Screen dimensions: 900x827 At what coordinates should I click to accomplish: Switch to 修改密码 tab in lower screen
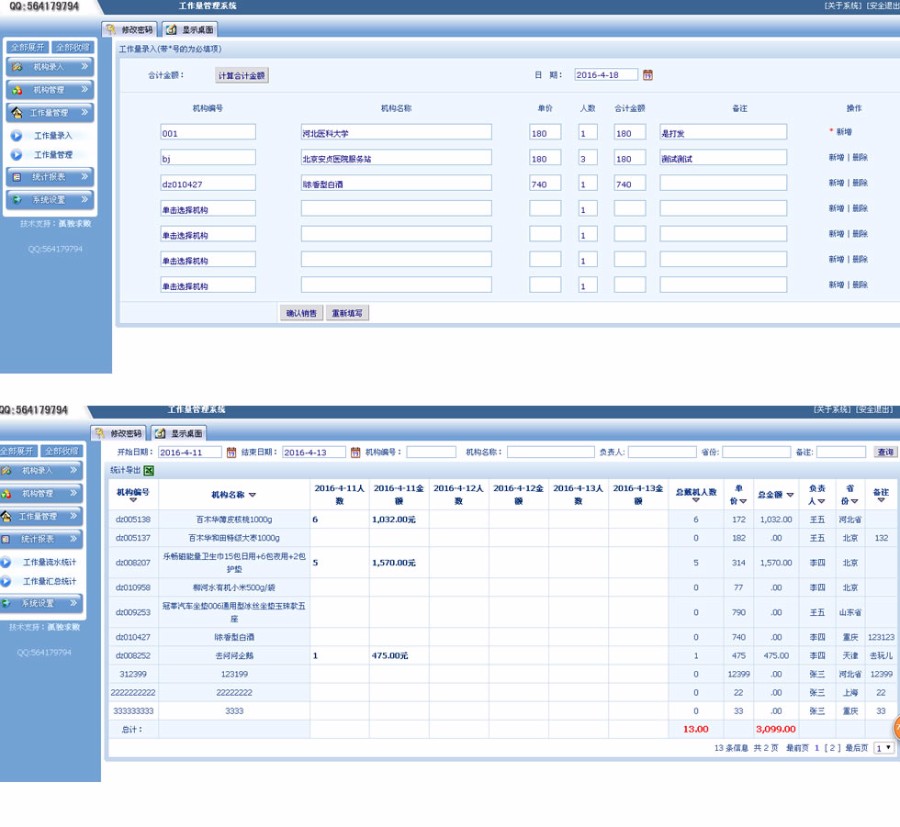119,433
